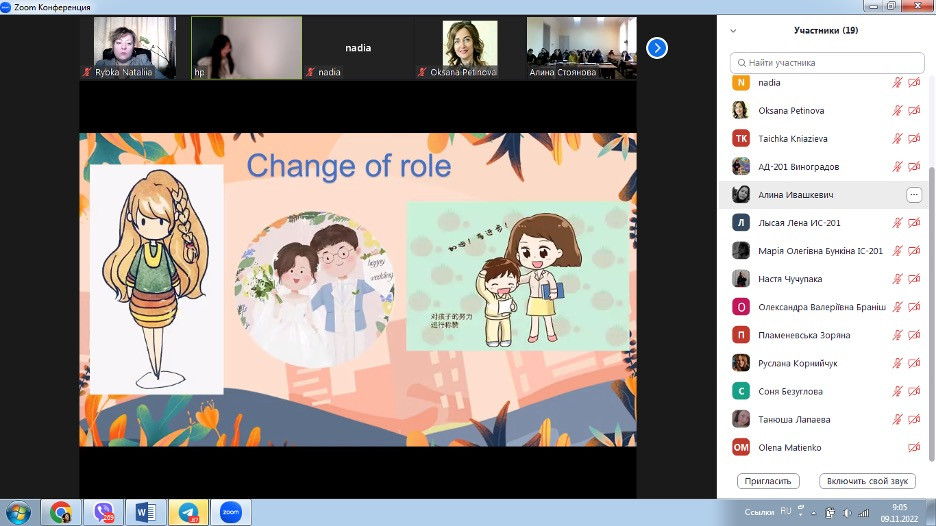
Task: Show hidden system tray icons arrow
Action: [811, 512]
